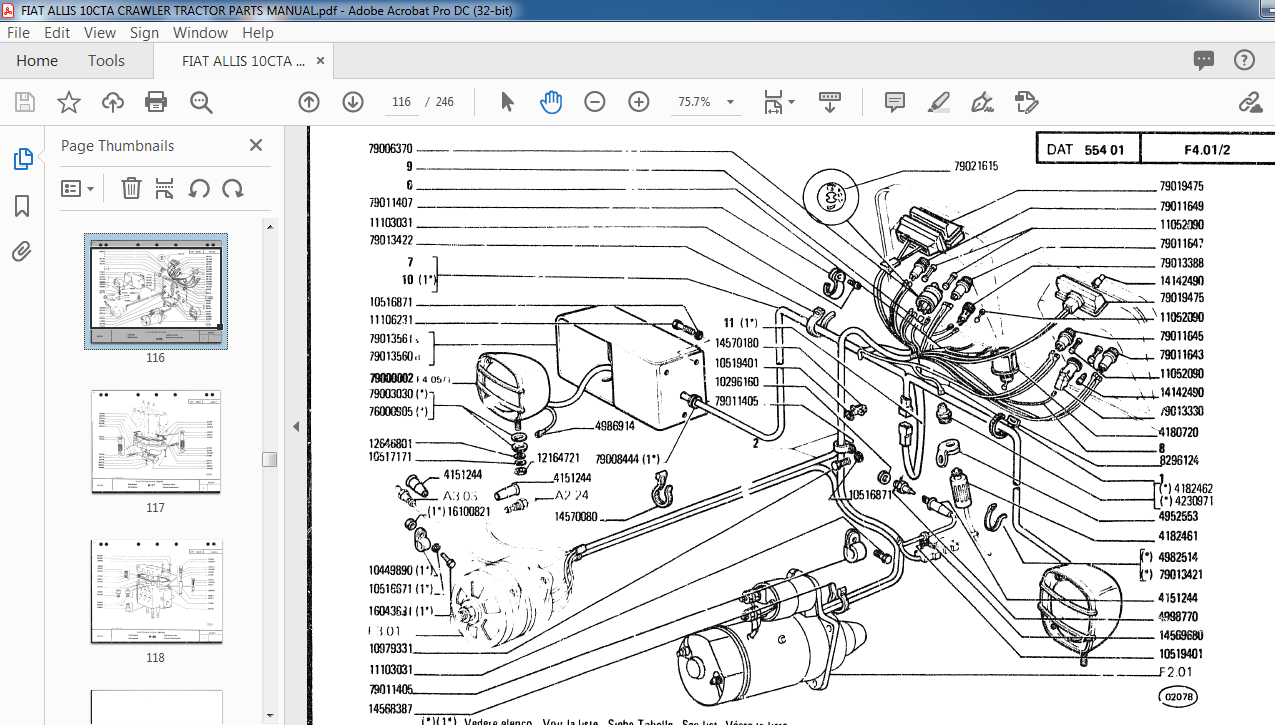
Task: Select page 116 thumbnail
Action: tap(155, 290)
